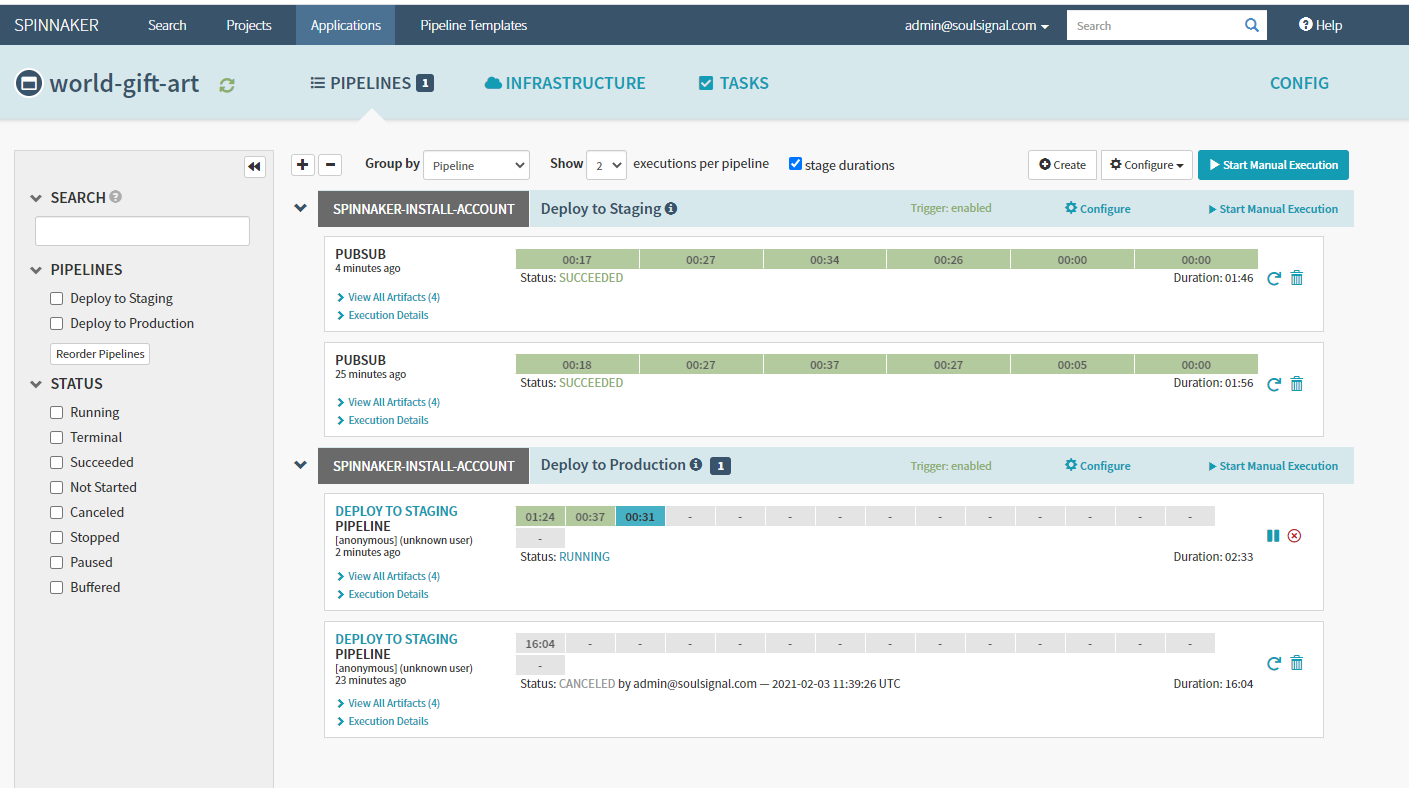Switch to the Infrastructure tab

click(565, 83)
